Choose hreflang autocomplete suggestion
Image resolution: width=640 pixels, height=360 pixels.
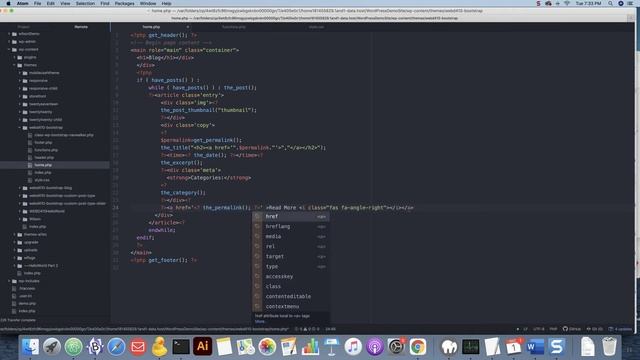click(x=290, y=227)
